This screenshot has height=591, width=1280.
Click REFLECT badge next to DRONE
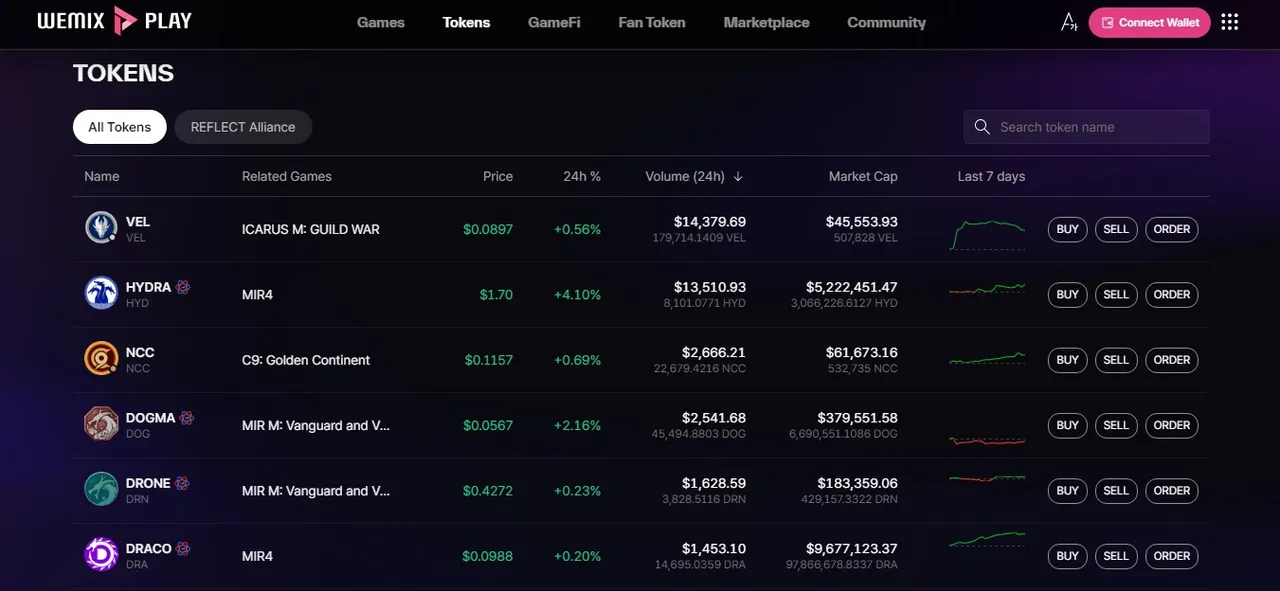pos(182,483)
